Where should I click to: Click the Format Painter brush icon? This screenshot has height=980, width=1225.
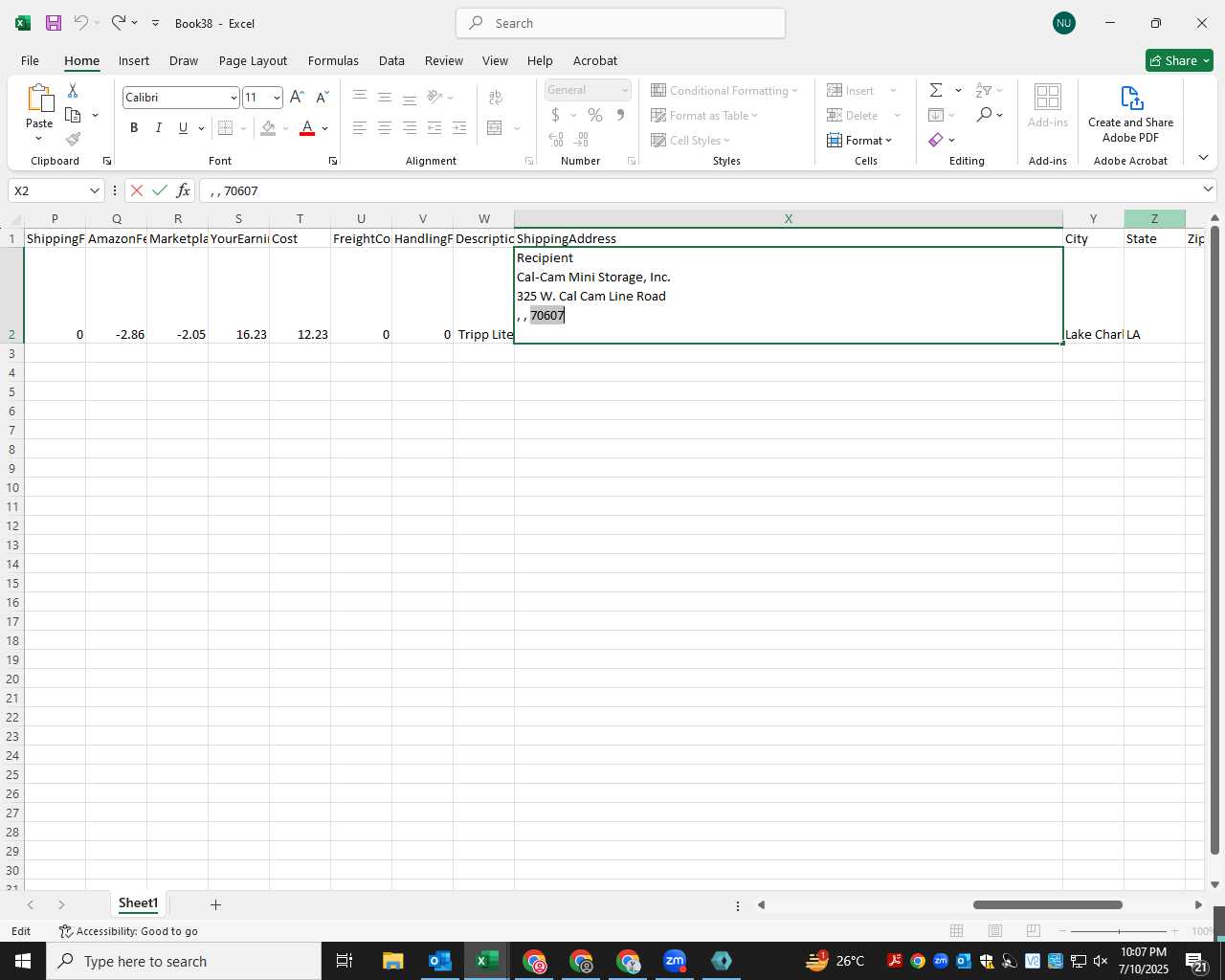pos(73,140)
